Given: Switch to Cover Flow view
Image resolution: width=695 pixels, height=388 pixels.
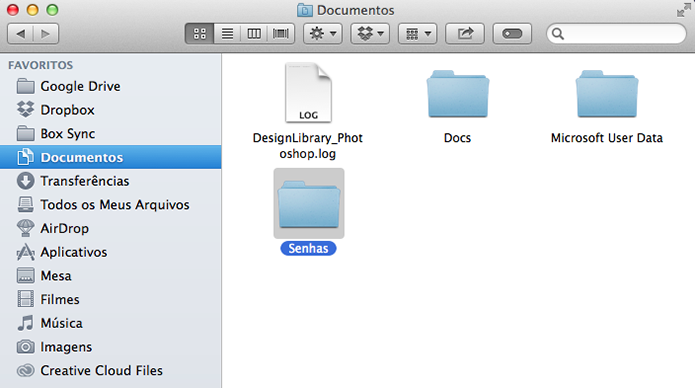Looking at the screenshot, I should pos(281,34).
